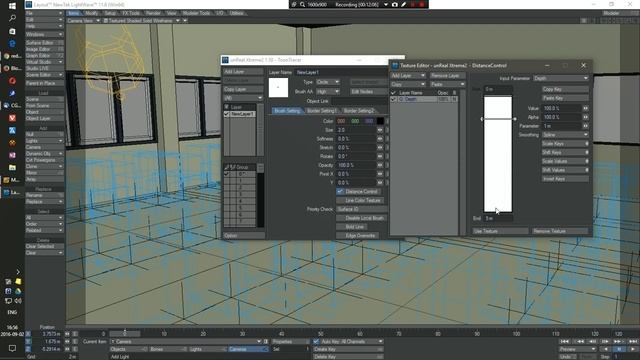Image resolution: width=640 pixels, height=360 pixels.
Task: Open the Brush AA High dropdown
Action: (328, 92)
